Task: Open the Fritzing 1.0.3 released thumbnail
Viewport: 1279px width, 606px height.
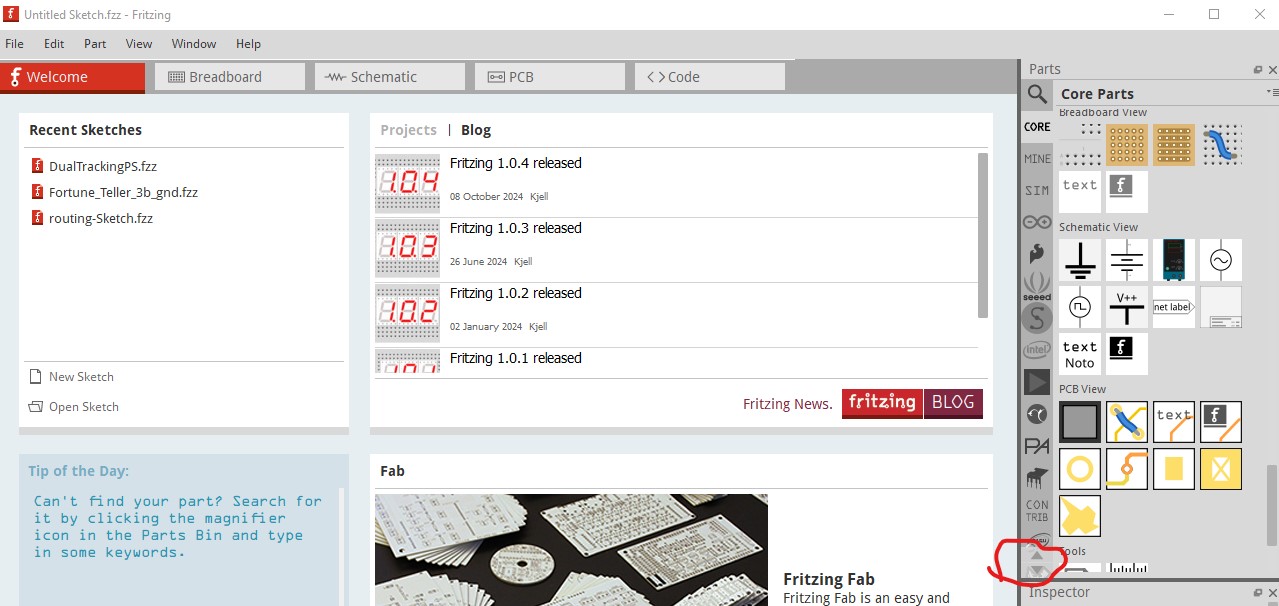Action: [x=407, y=248]
